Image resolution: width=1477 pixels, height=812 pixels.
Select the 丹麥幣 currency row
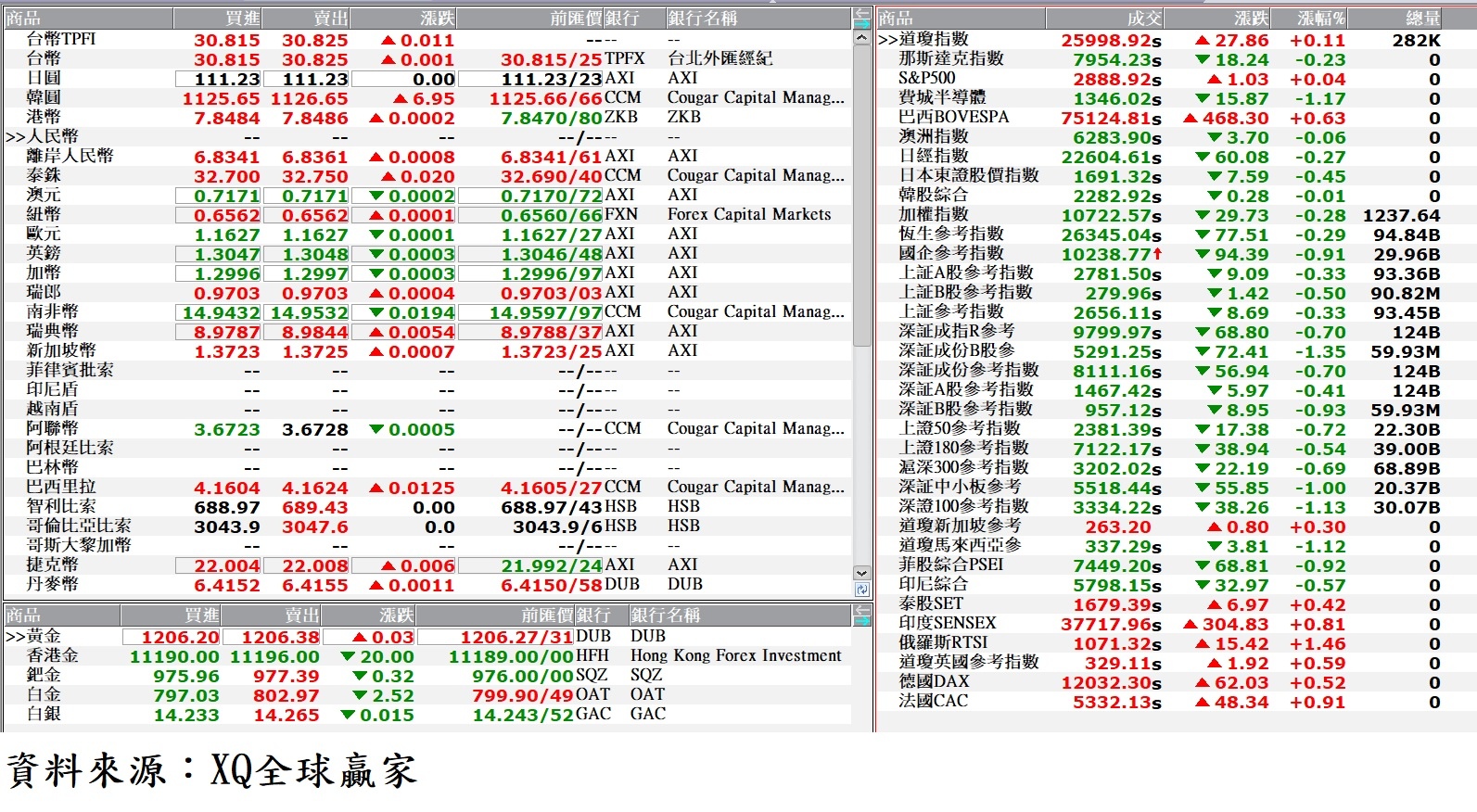[427, 584]
